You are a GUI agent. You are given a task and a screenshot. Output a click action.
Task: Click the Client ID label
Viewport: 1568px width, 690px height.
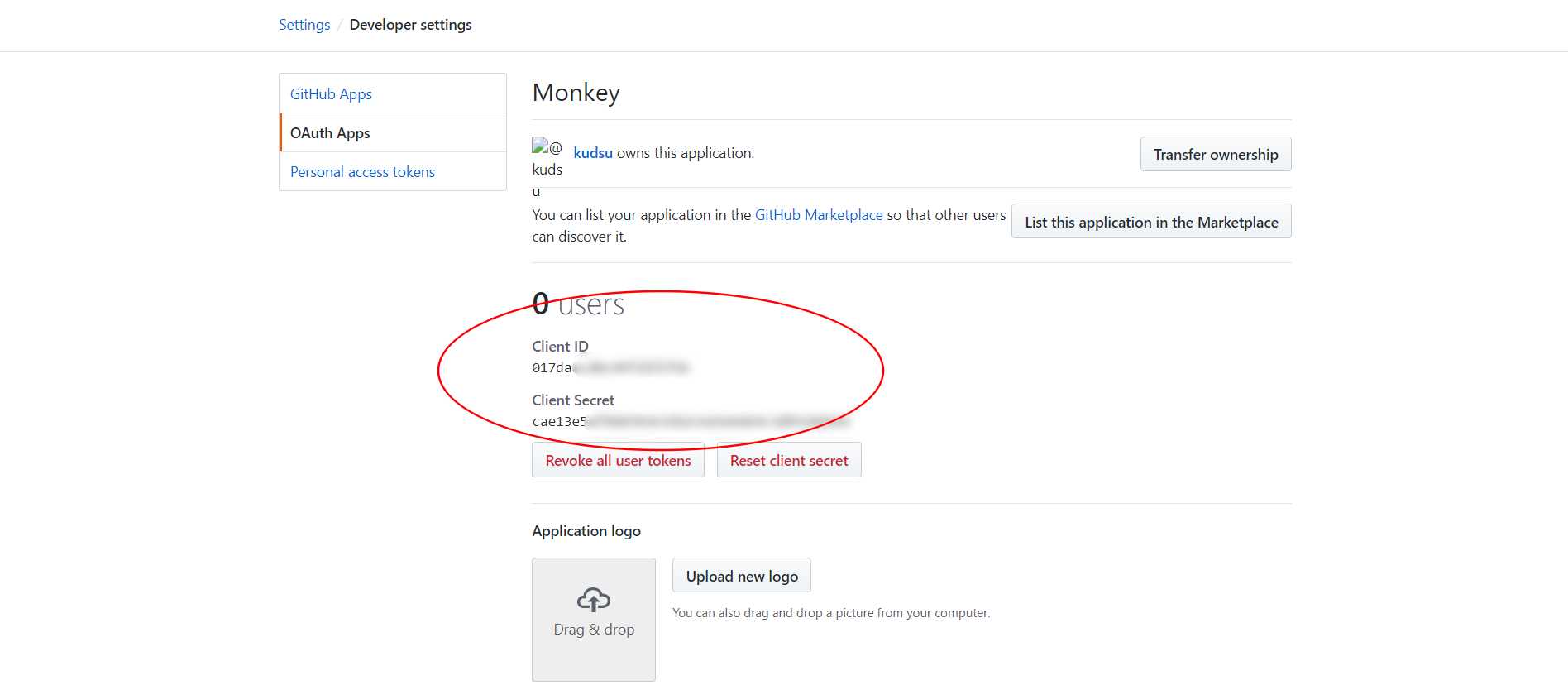click(561, 347)
